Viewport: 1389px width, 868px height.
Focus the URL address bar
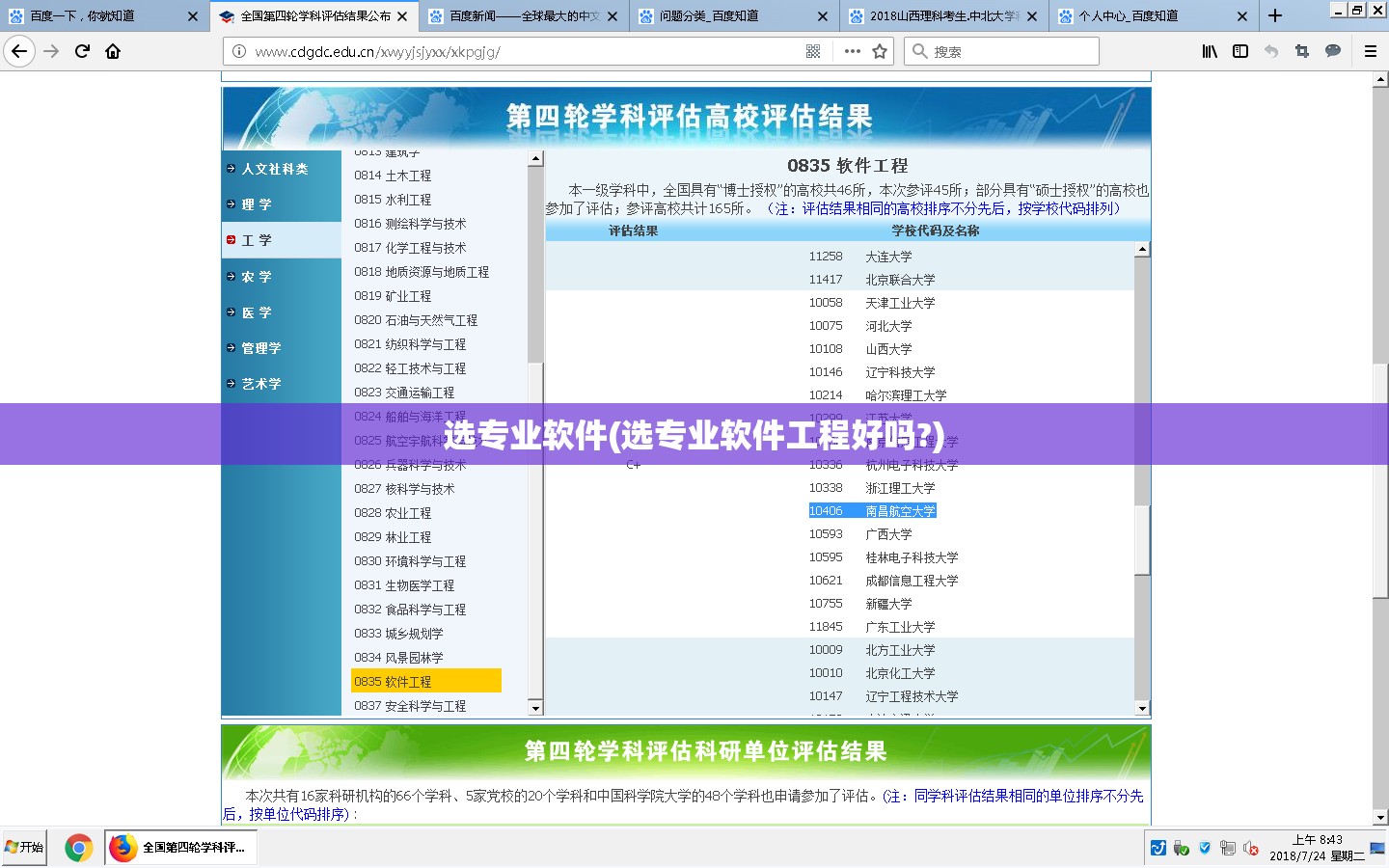tap(526, 51)
